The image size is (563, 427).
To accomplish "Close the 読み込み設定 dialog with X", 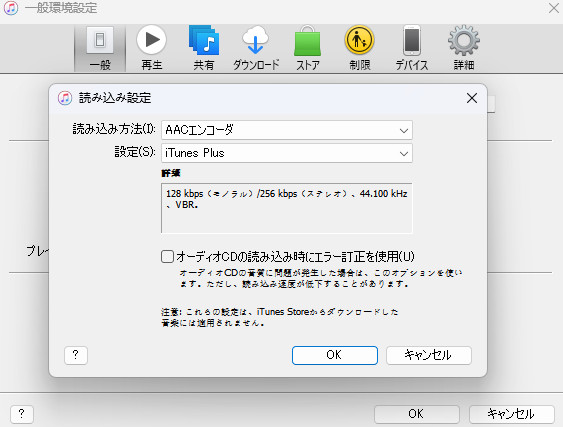I will (x=472, y=98).
